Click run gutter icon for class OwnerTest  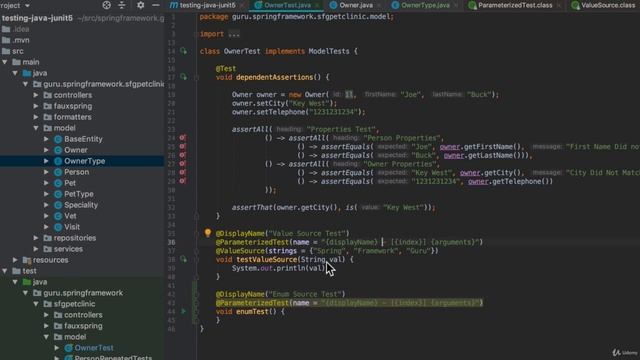click(184, 51)
